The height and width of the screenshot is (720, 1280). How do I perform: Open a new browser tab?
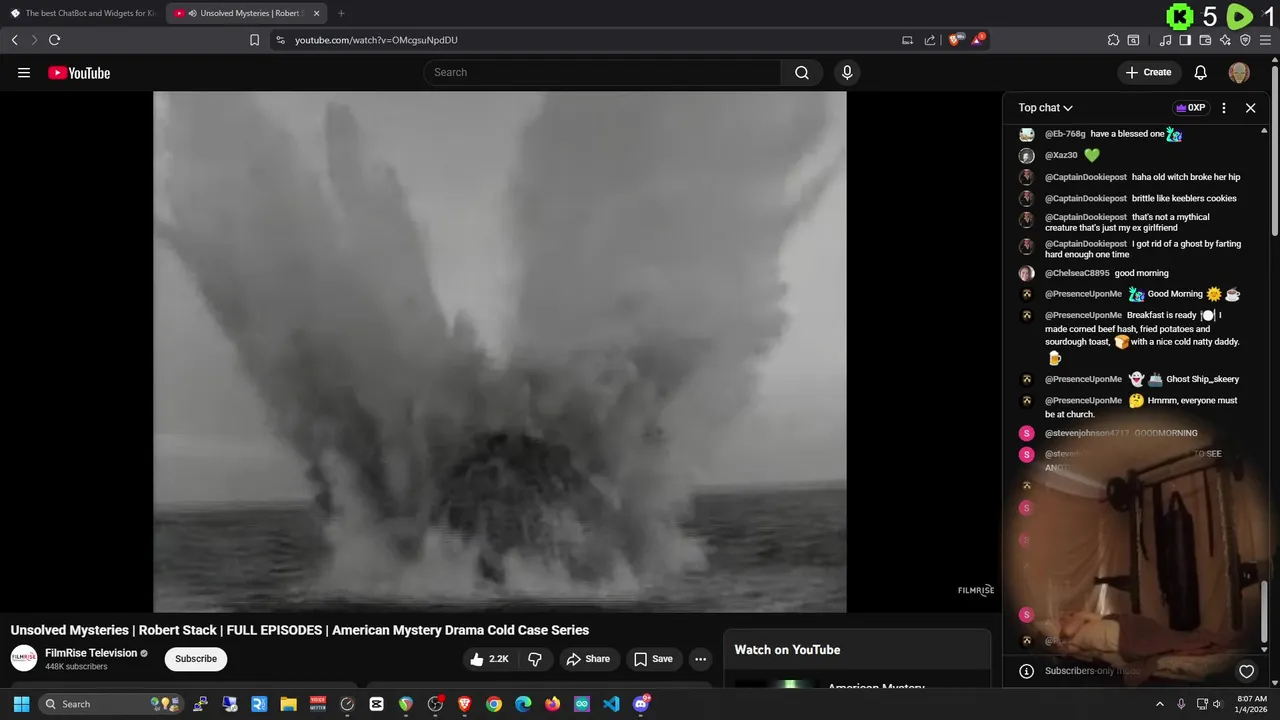341,13
